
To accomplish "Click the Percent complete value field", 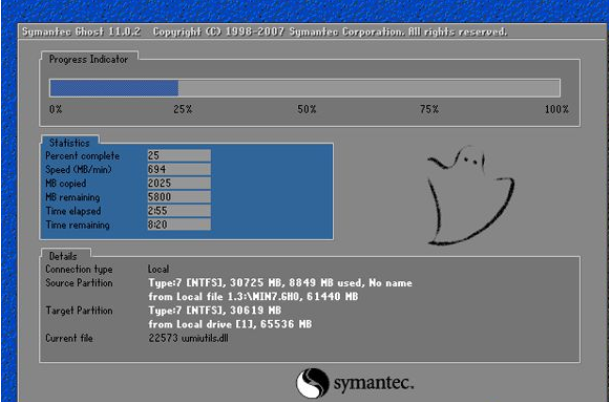I will pyautogui.click(x=178, y=156).
